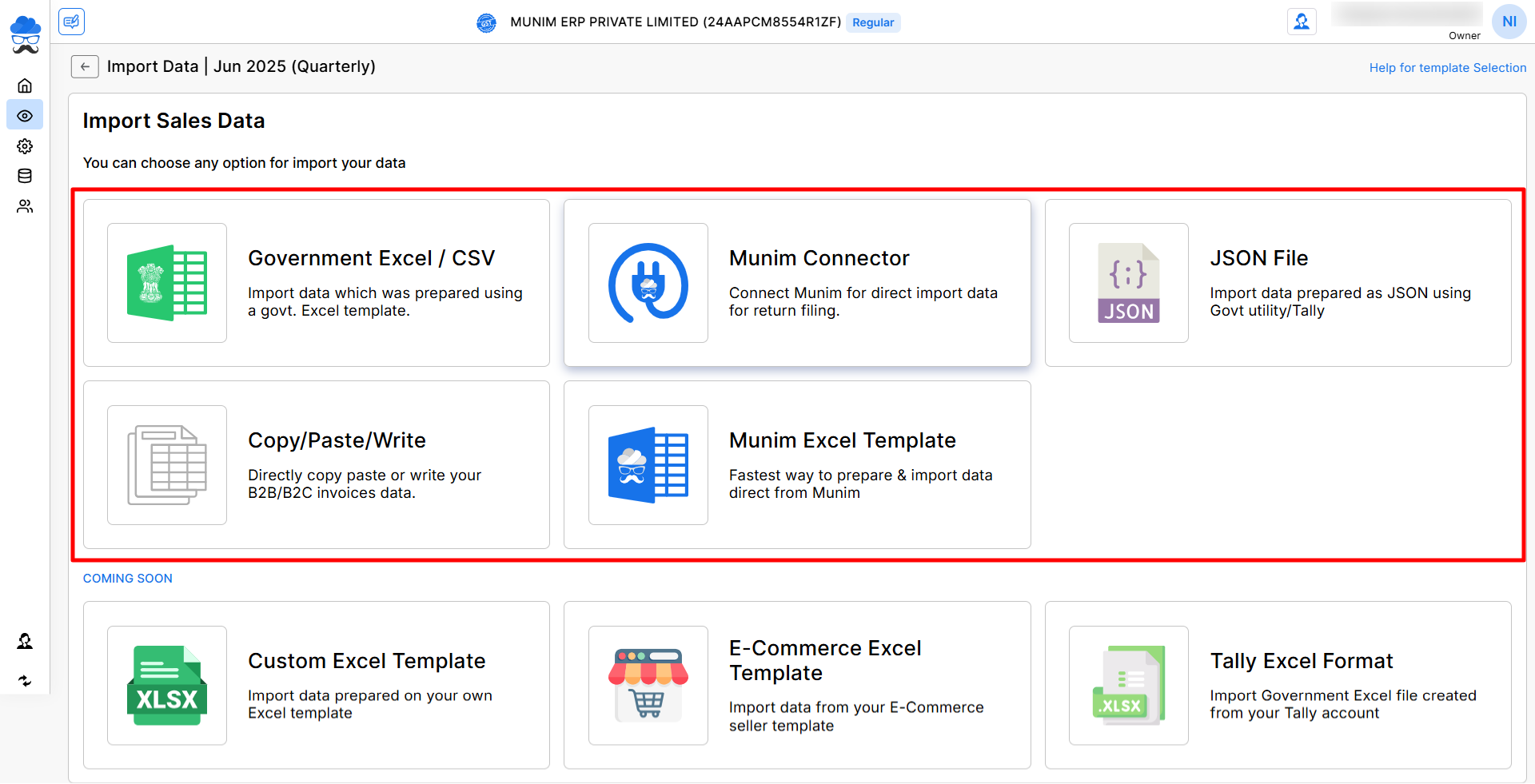Click 'Import Data | Jun 2025 (Quarterly)' title

241,66
